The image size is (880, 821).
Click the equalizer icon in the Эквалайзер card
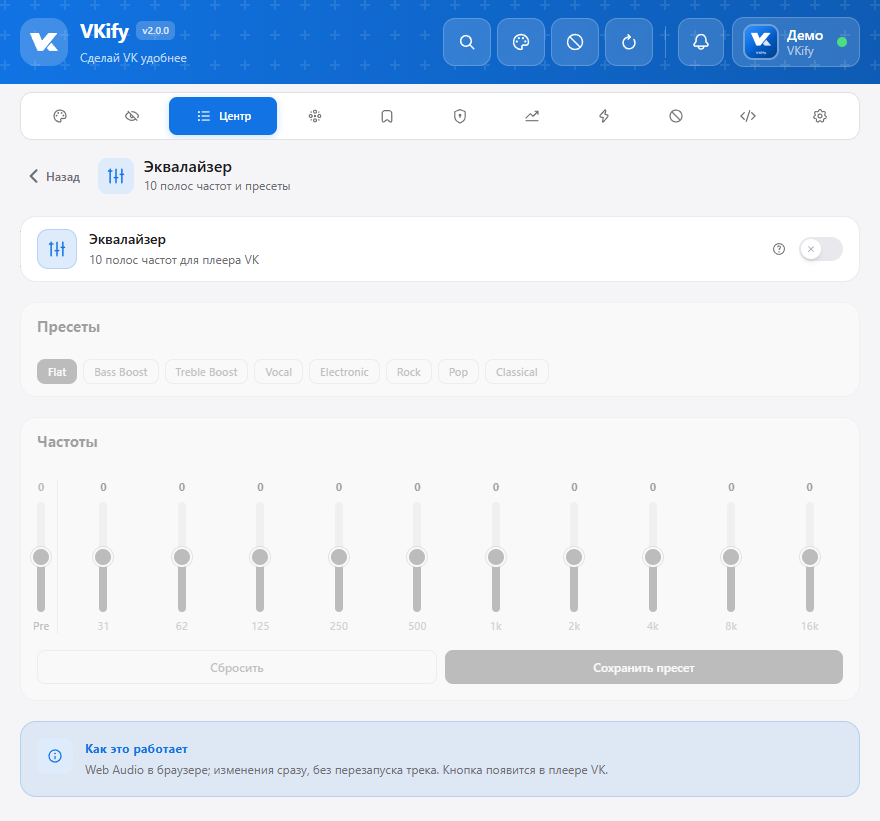click(x=57, y=249)
